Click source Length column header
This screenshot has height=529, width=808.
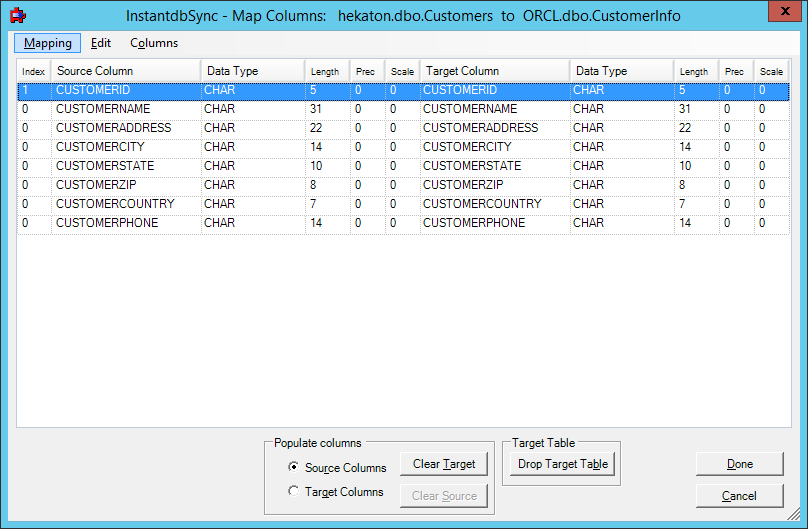click(328, 71)
